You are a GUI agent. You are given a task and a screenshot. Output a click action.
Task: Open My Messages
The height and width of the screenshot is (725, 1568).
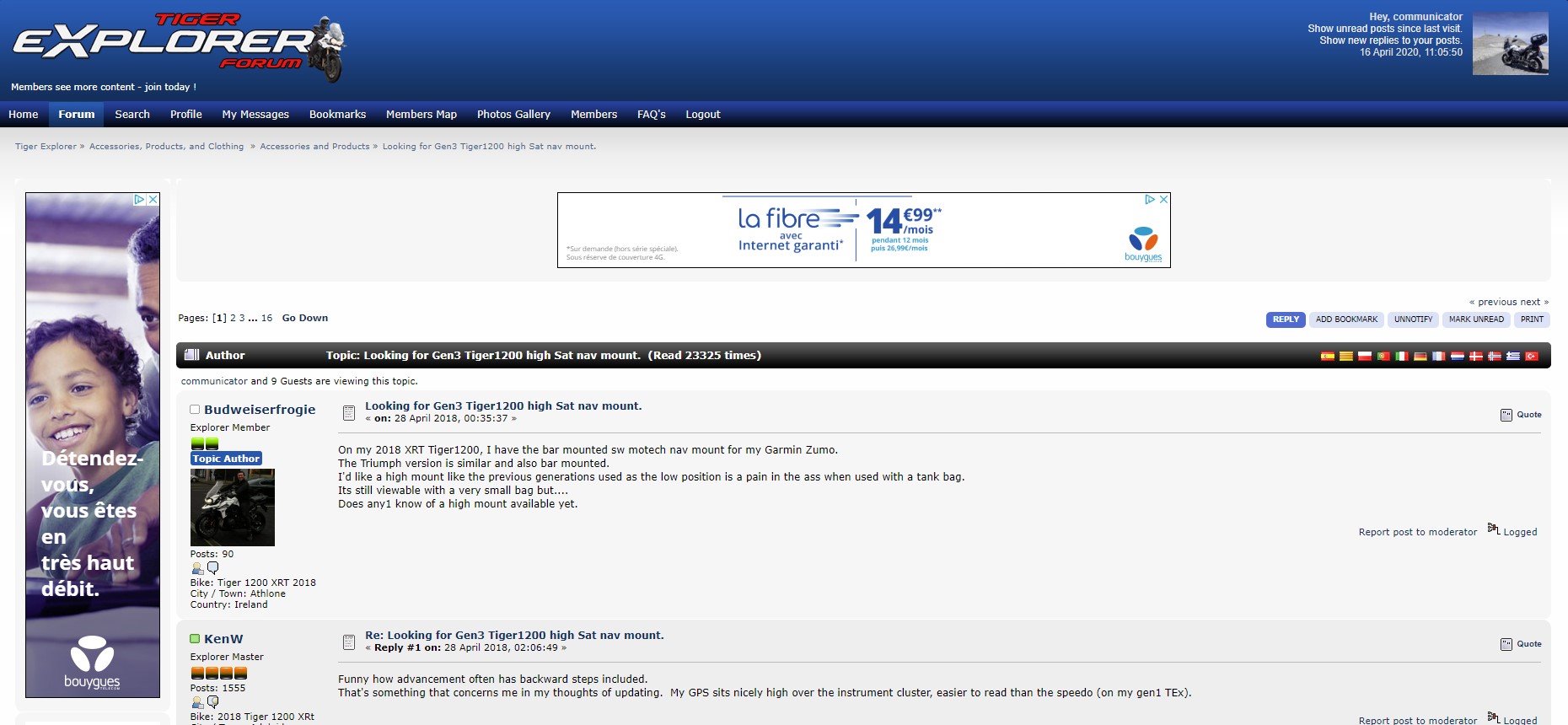255,115
